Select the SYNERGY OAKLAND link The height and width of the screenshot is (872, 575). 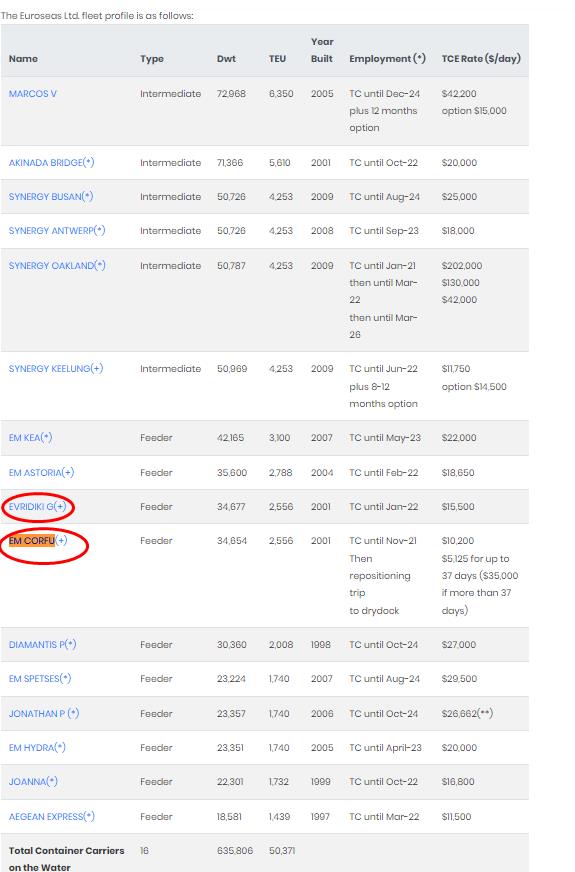57,265
